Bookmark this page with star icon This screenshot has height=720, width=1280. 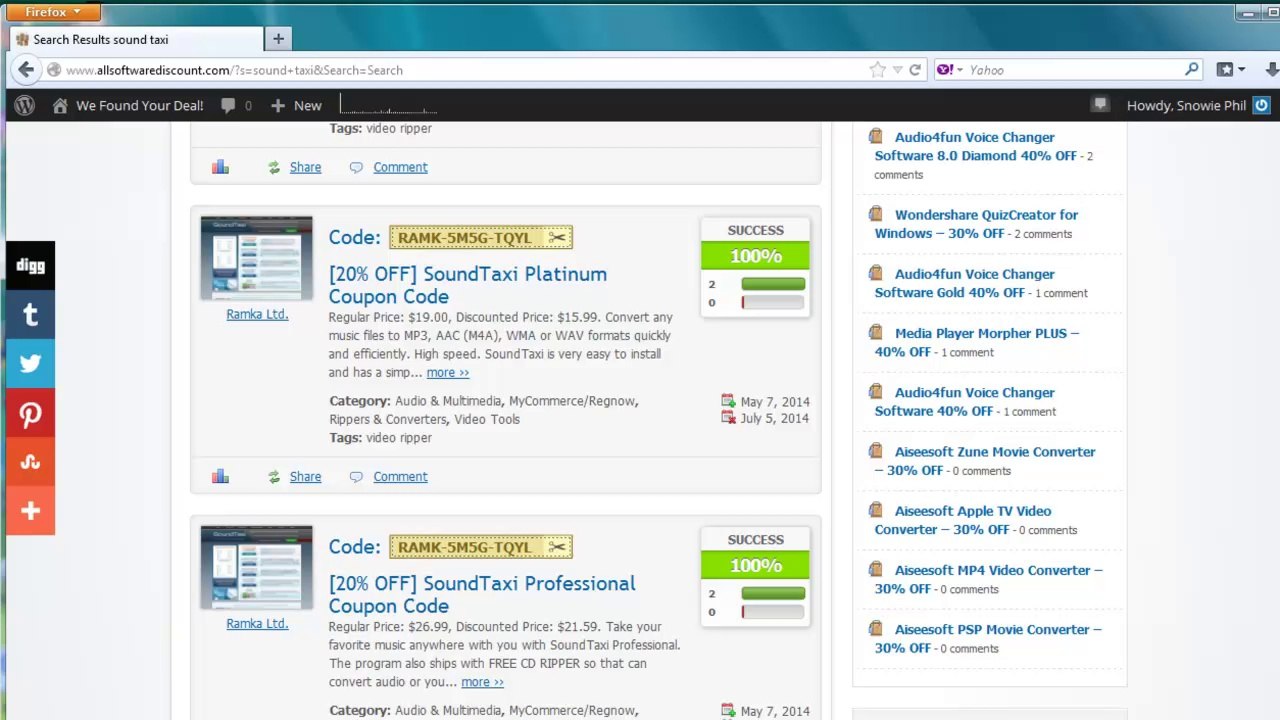click(877, 70)
